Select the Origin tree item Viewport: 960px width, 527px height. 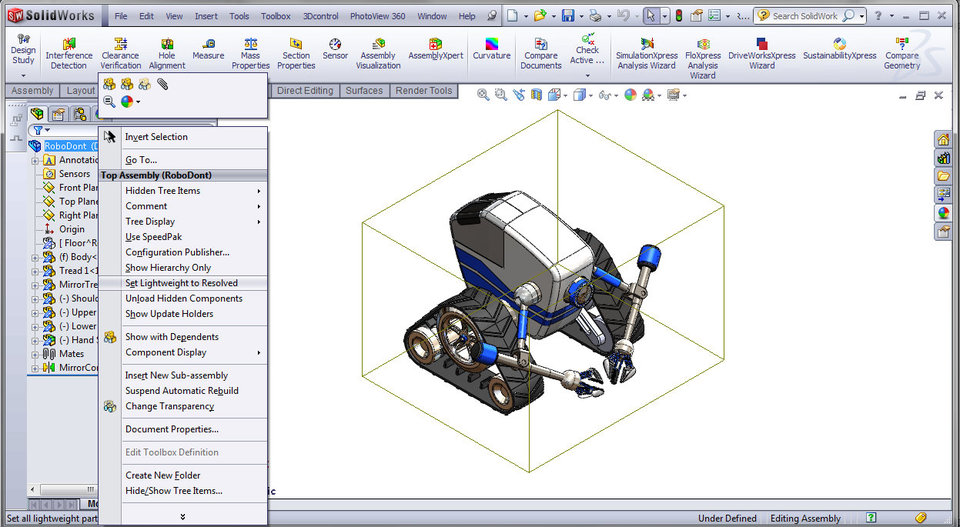click(x=72, y=229)
